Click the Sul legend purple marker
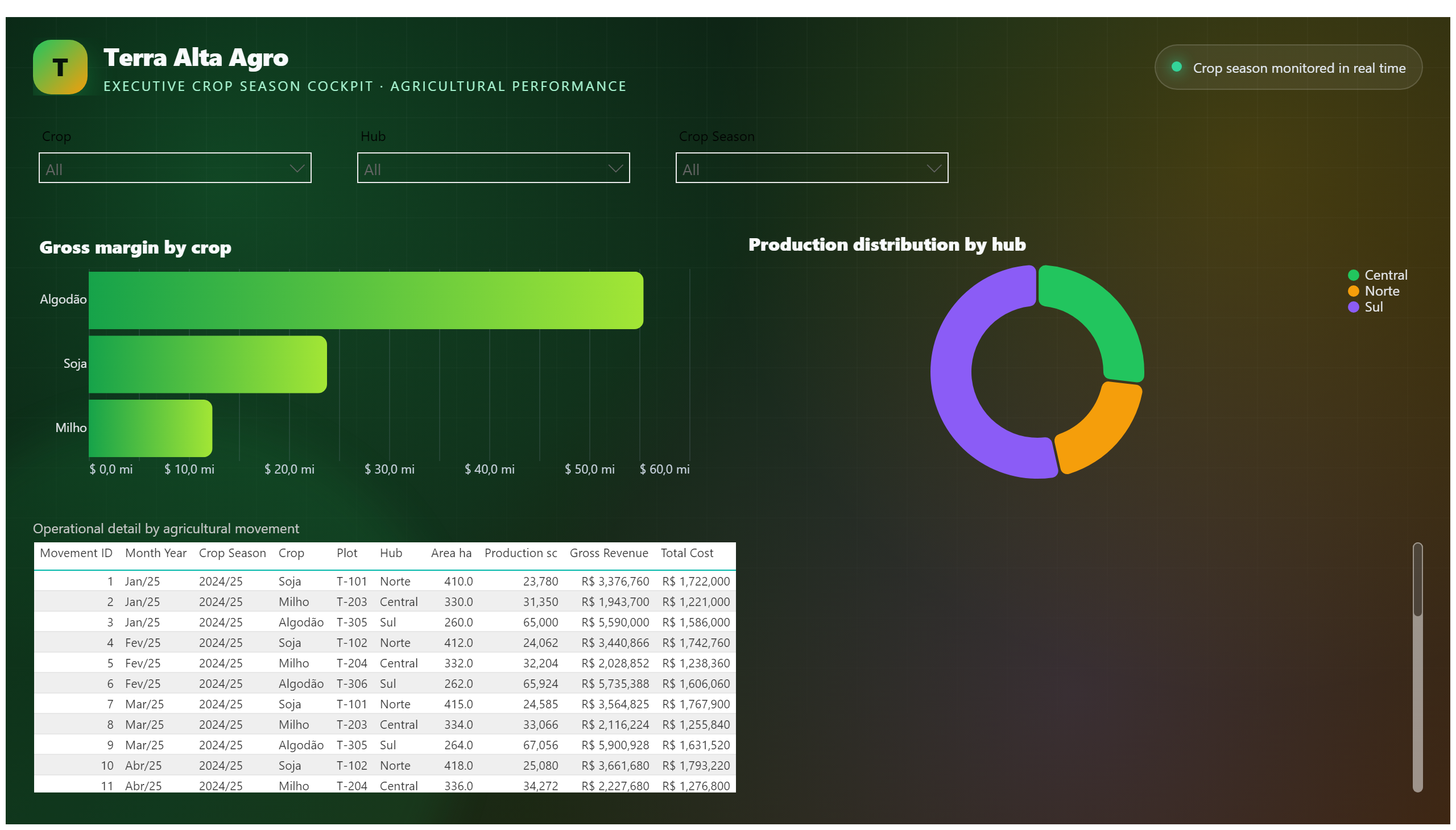Image resolution: width=1456 pixels, height=830 pixels. pos(1353,307)
